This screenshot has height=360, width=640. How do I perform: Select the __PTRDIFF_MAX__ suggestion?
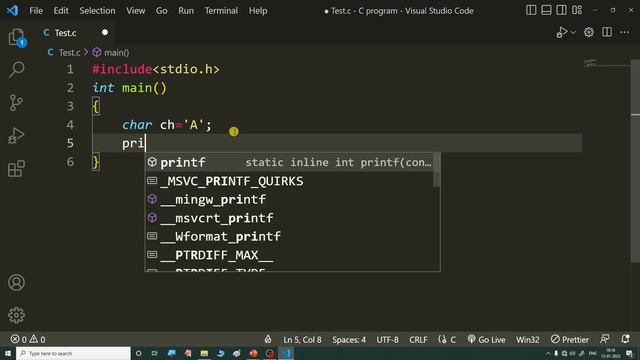pos(289,255)
